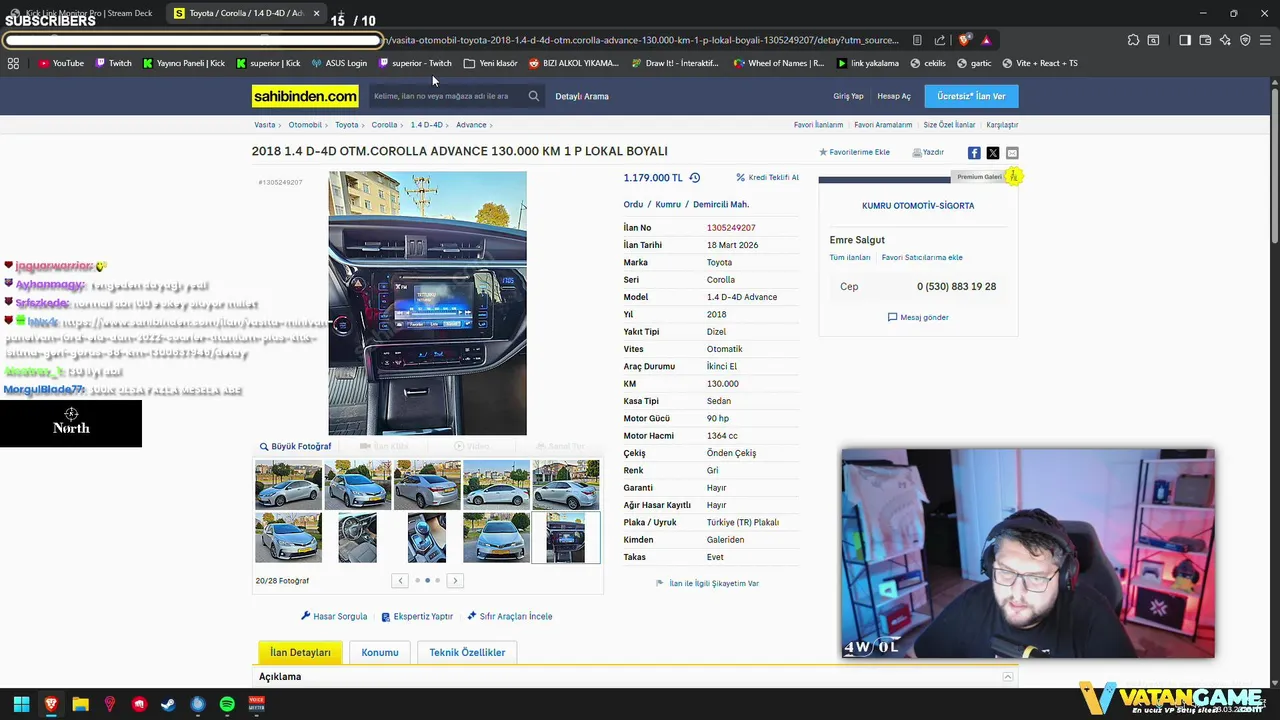Add listing via Favorilerime Ekle
The image size is (1280, 720).
[x=854, y=152]
